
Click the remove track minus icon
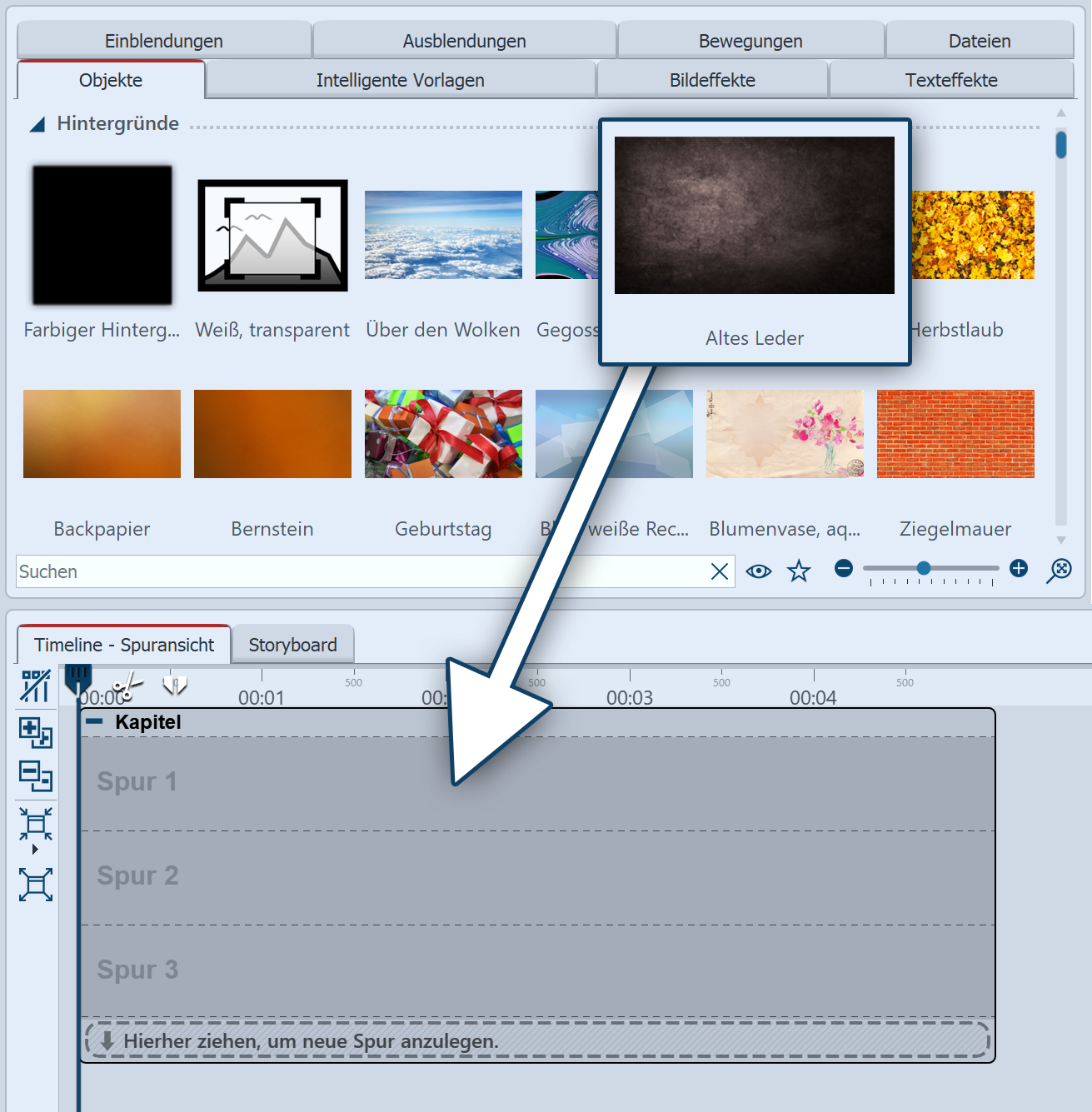click(x=36, y=776)
